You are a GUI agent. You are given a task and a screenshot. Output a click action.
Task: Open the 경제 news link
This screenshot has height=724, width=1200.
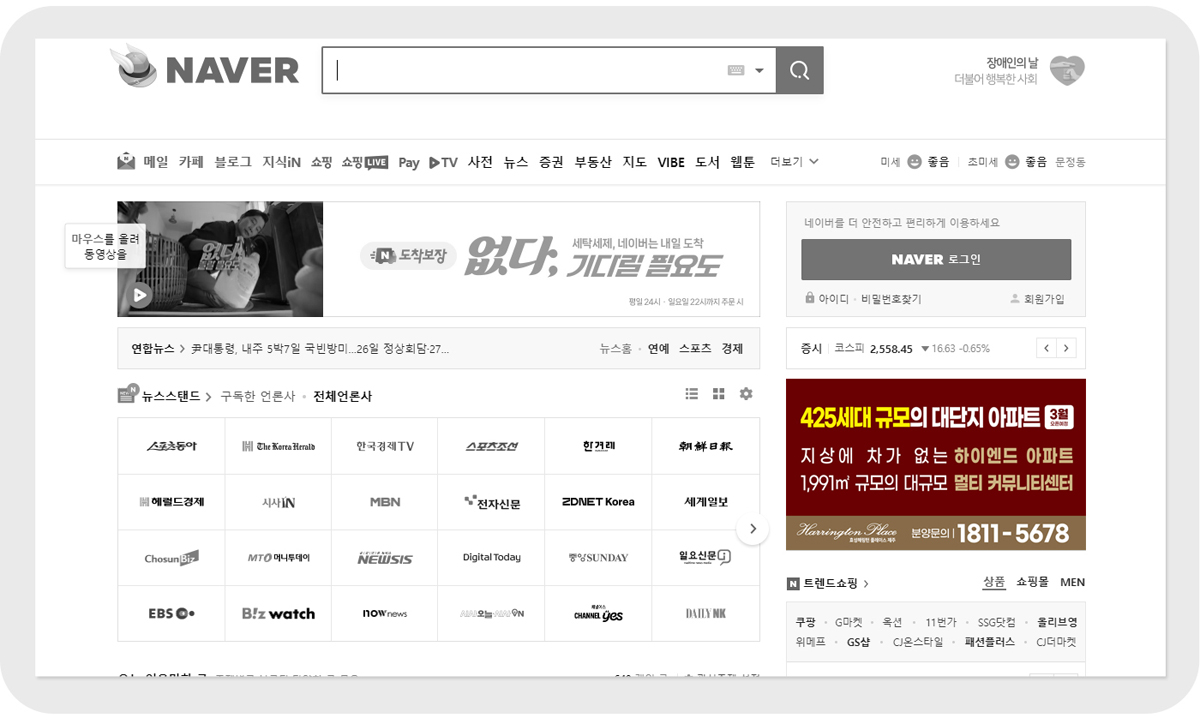point(732,349)
